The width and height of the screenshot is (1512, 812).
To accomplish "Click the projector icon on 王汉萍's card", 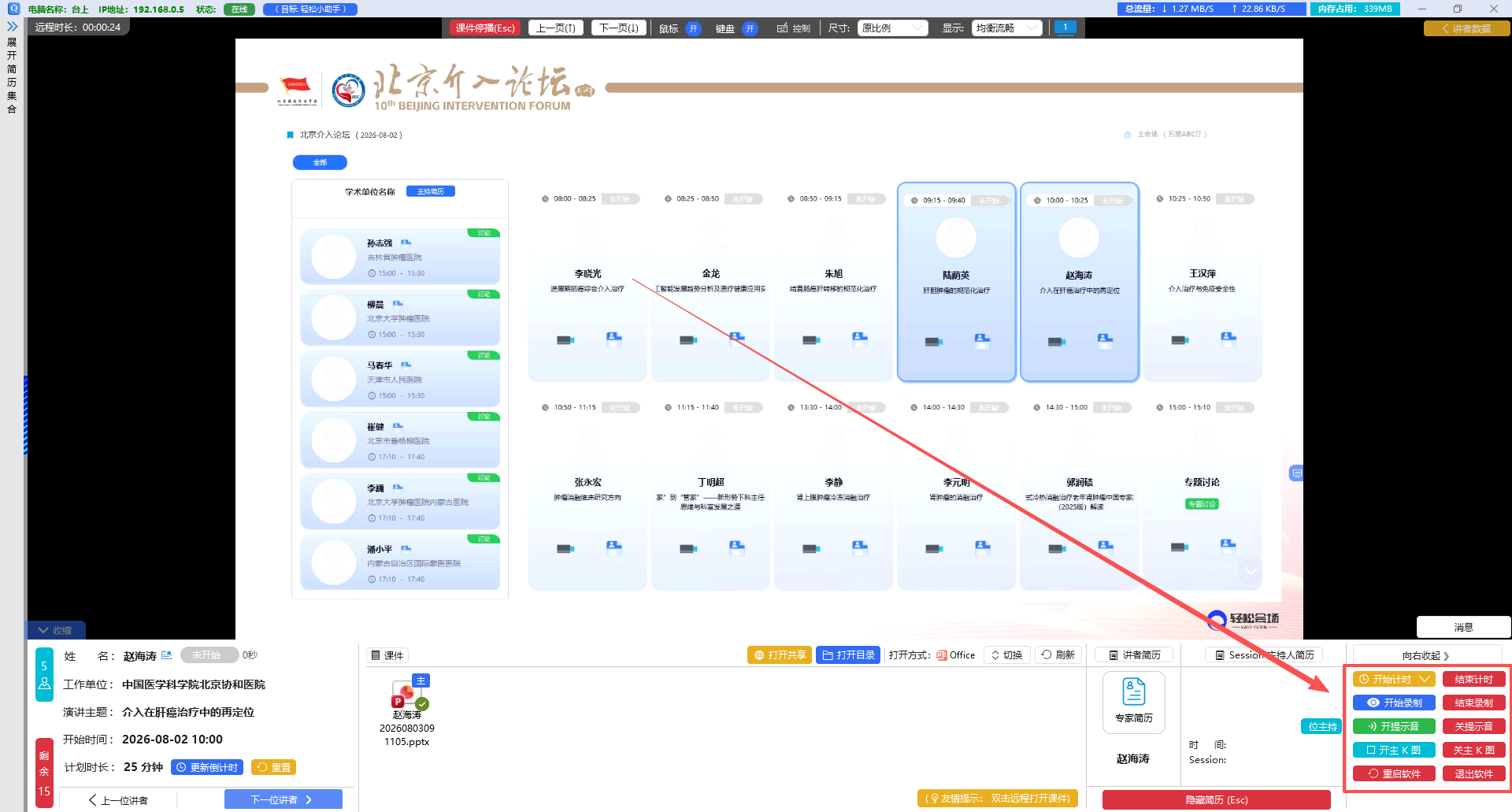I will point(1180,340).
